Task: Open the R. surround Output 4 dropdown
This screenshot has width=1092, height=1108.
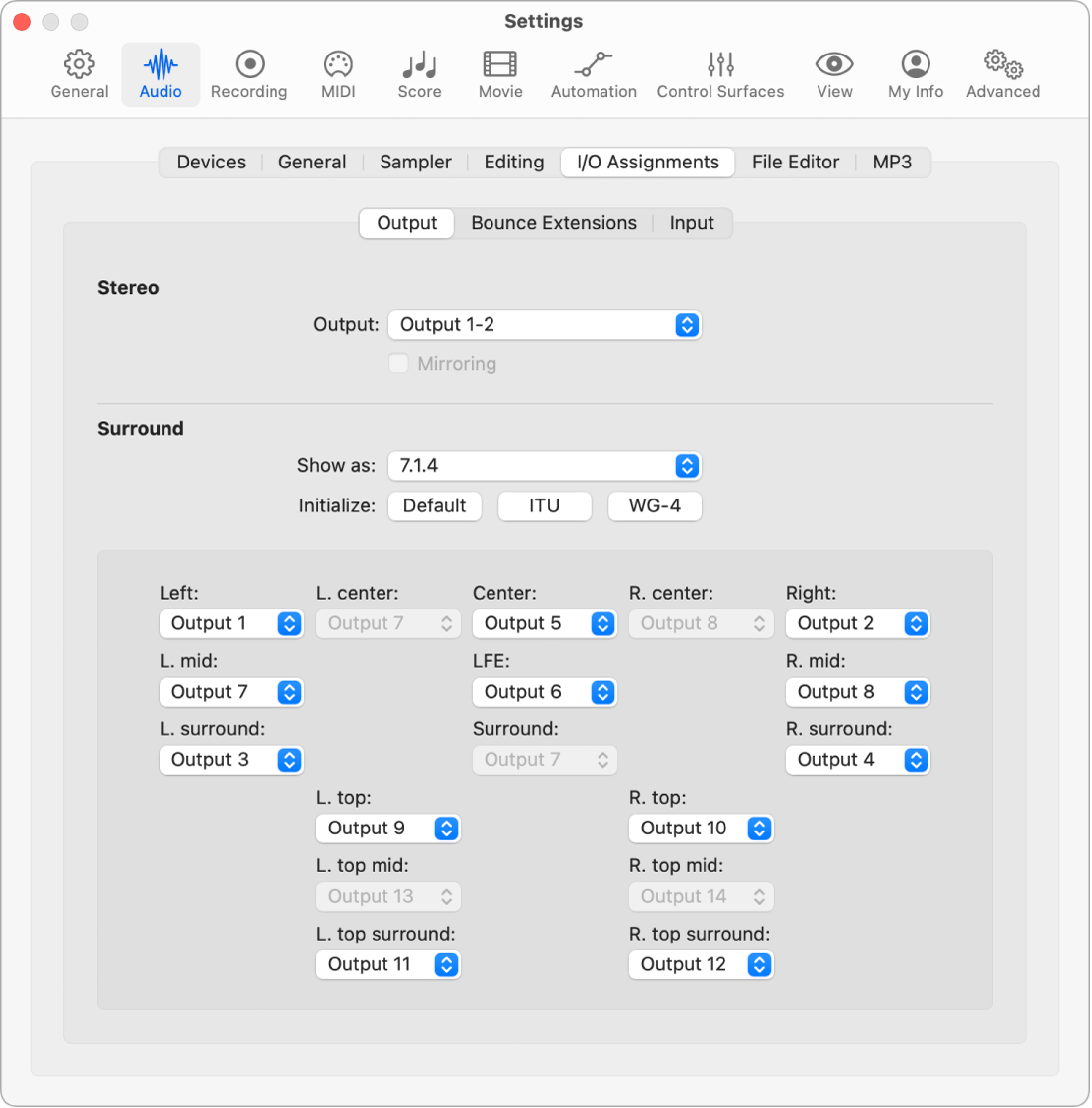Action: click(857, 760)
